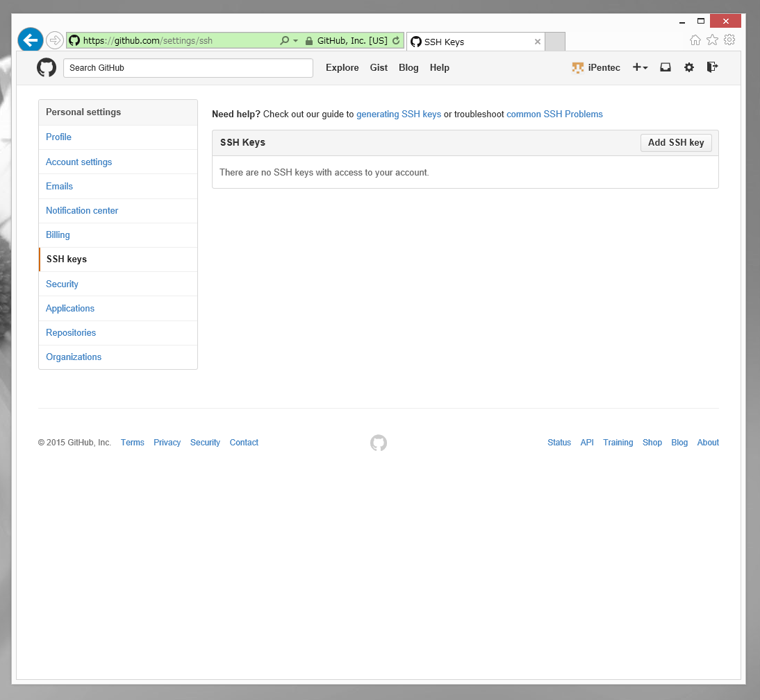Click the address bar URL text
The width and height of the screenshot is (760, 700).
point(148,41)
